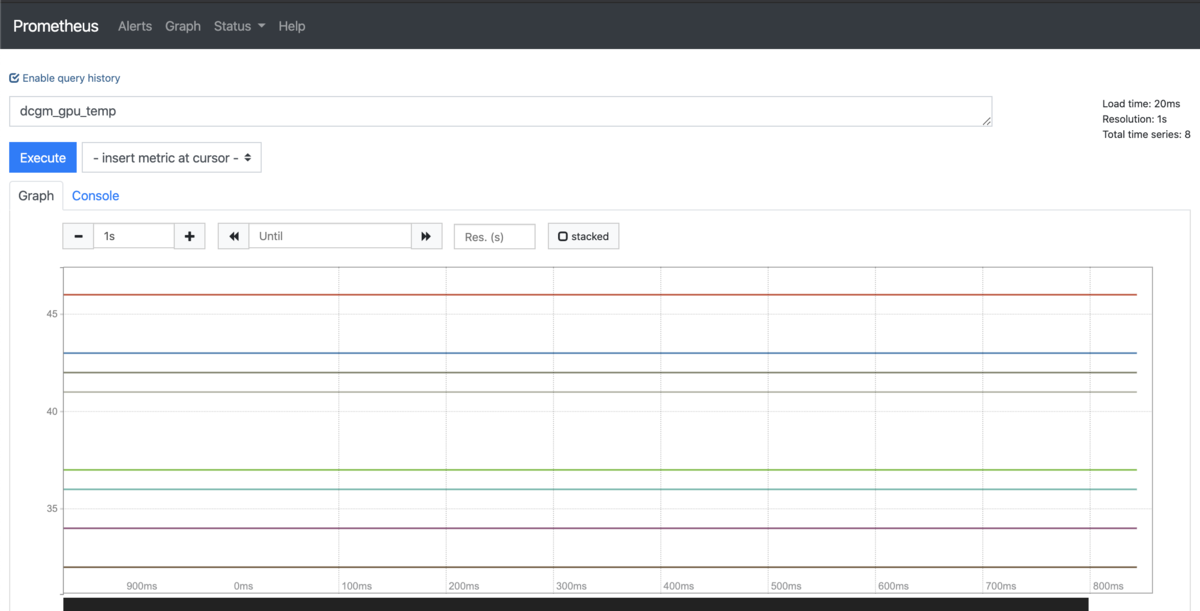1200x611 pixels.
Task: Click the 400ms x-axis label
Action: (x=678, y=586)
